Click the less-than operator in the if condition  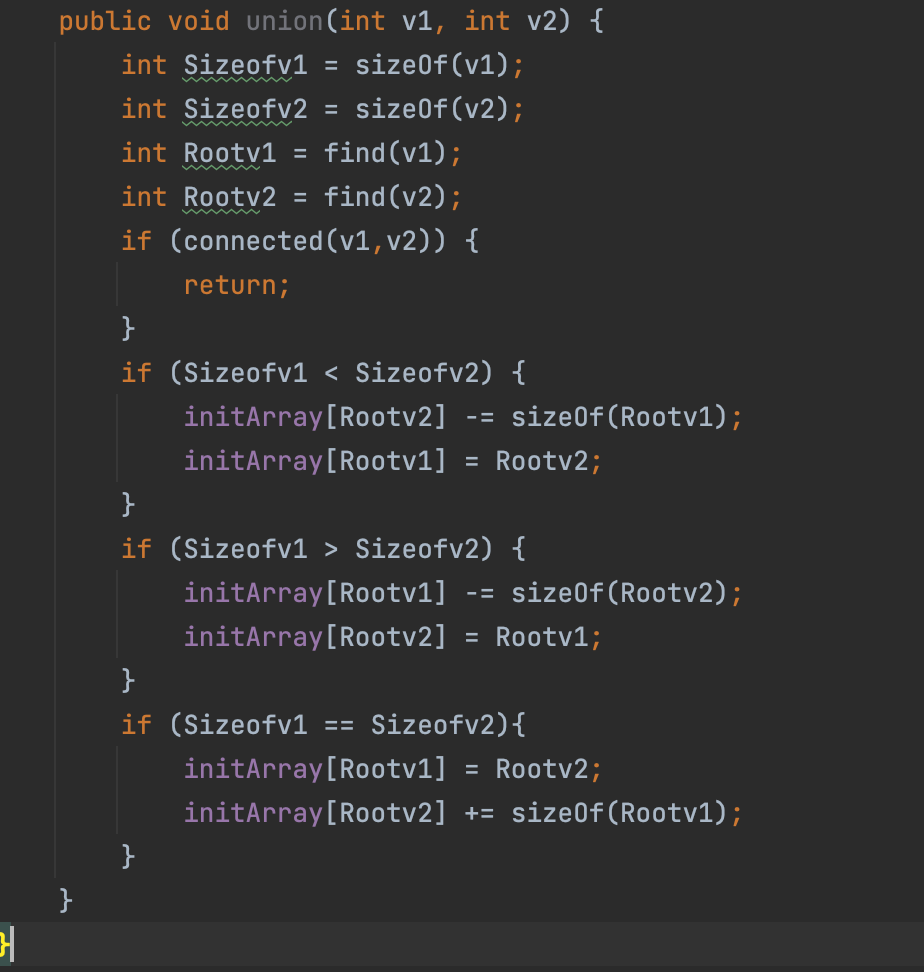(332, 373)
